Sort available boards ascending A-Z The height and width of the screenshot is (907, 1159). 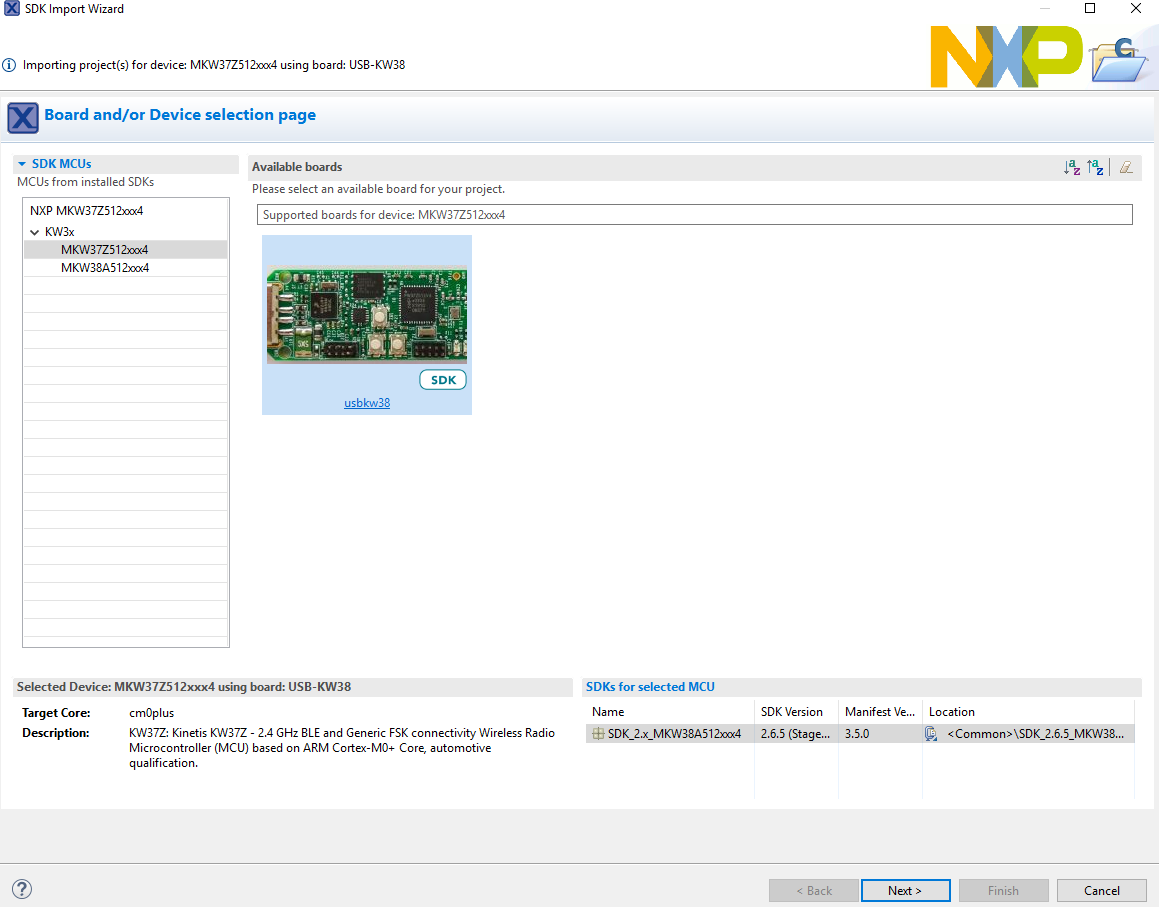tap(1072, 167)
